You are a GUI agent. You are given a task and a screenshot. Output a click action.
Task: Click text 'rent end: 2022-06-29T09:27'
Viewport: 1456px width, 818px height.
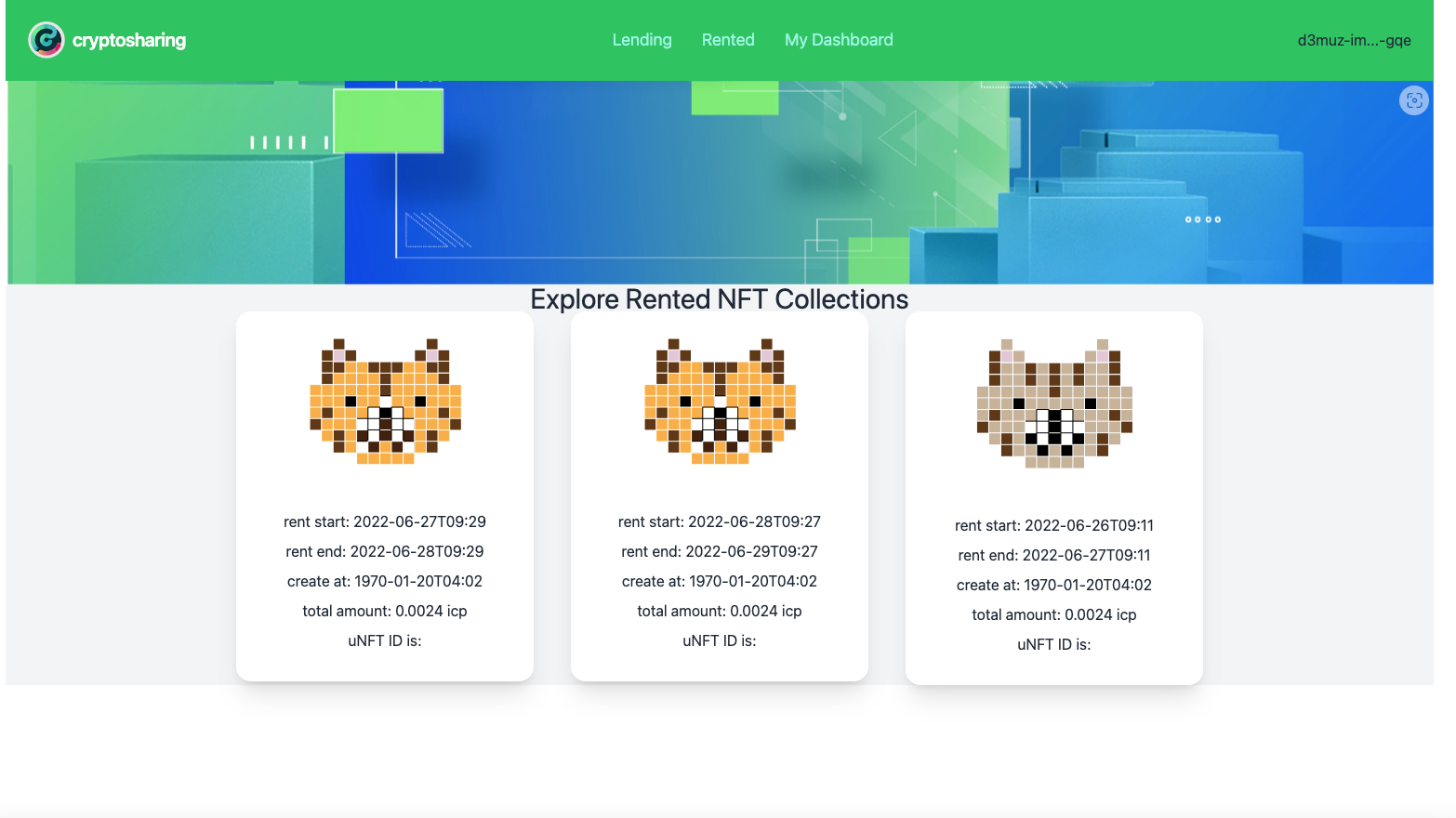point(720,551)
